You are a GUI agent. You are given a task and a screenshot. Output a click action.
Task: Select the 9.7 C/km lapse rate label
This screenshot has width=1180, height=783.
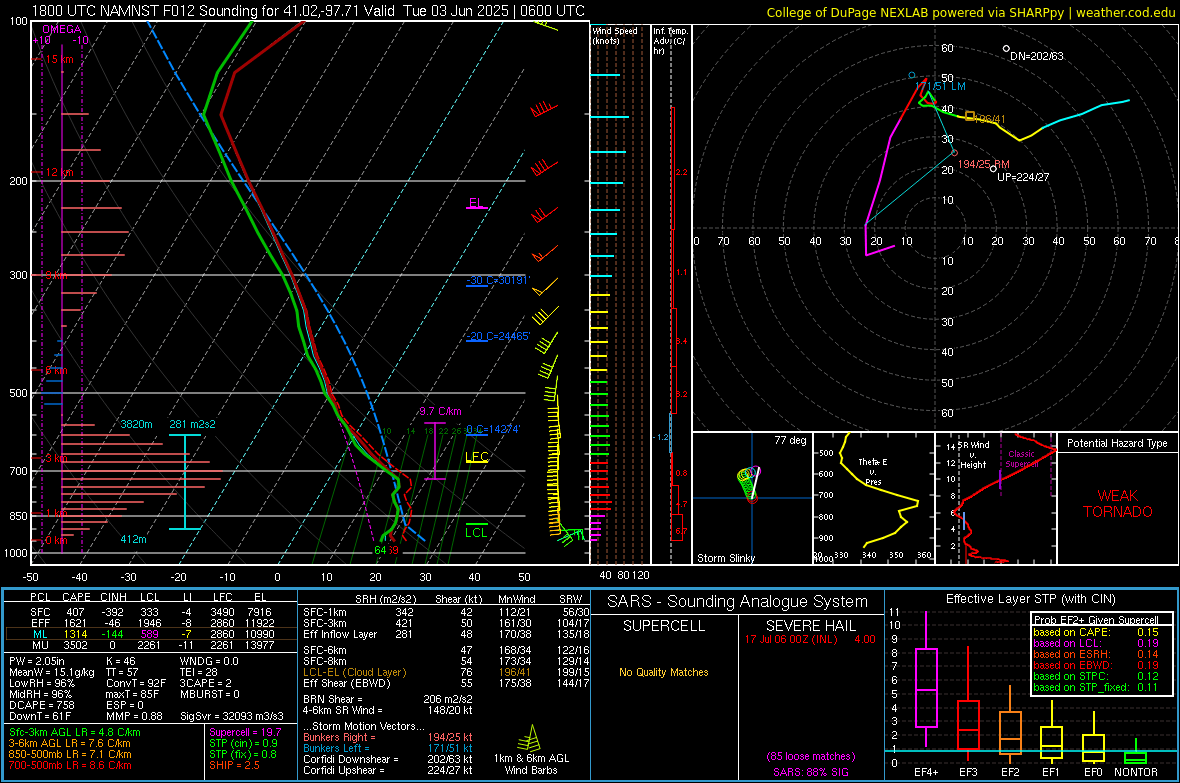[440, 411]
